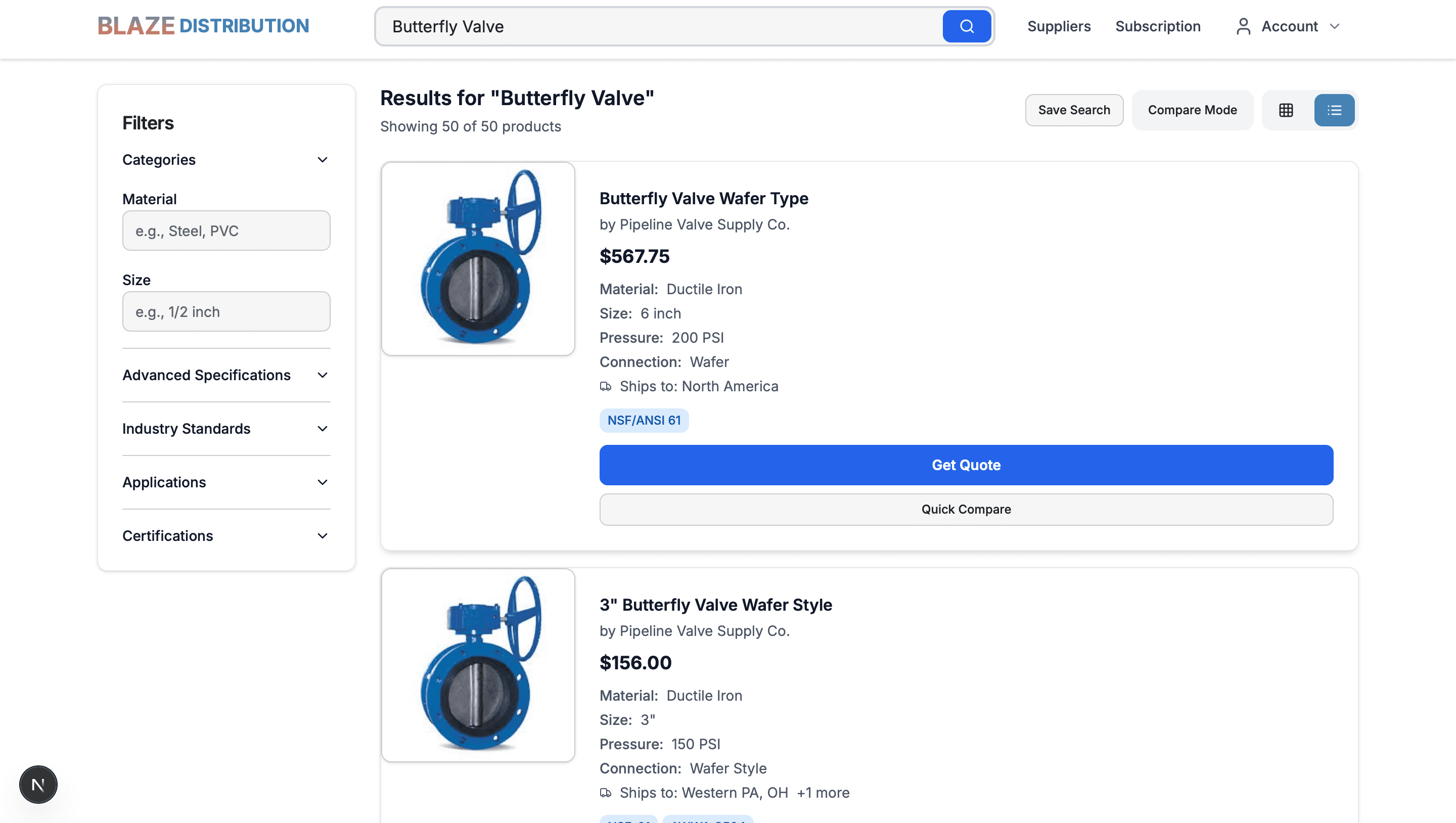Click the Save Search button
Image resolution: width=1456 pixels, height=823 pixels.
click(x=1073, y=110)
